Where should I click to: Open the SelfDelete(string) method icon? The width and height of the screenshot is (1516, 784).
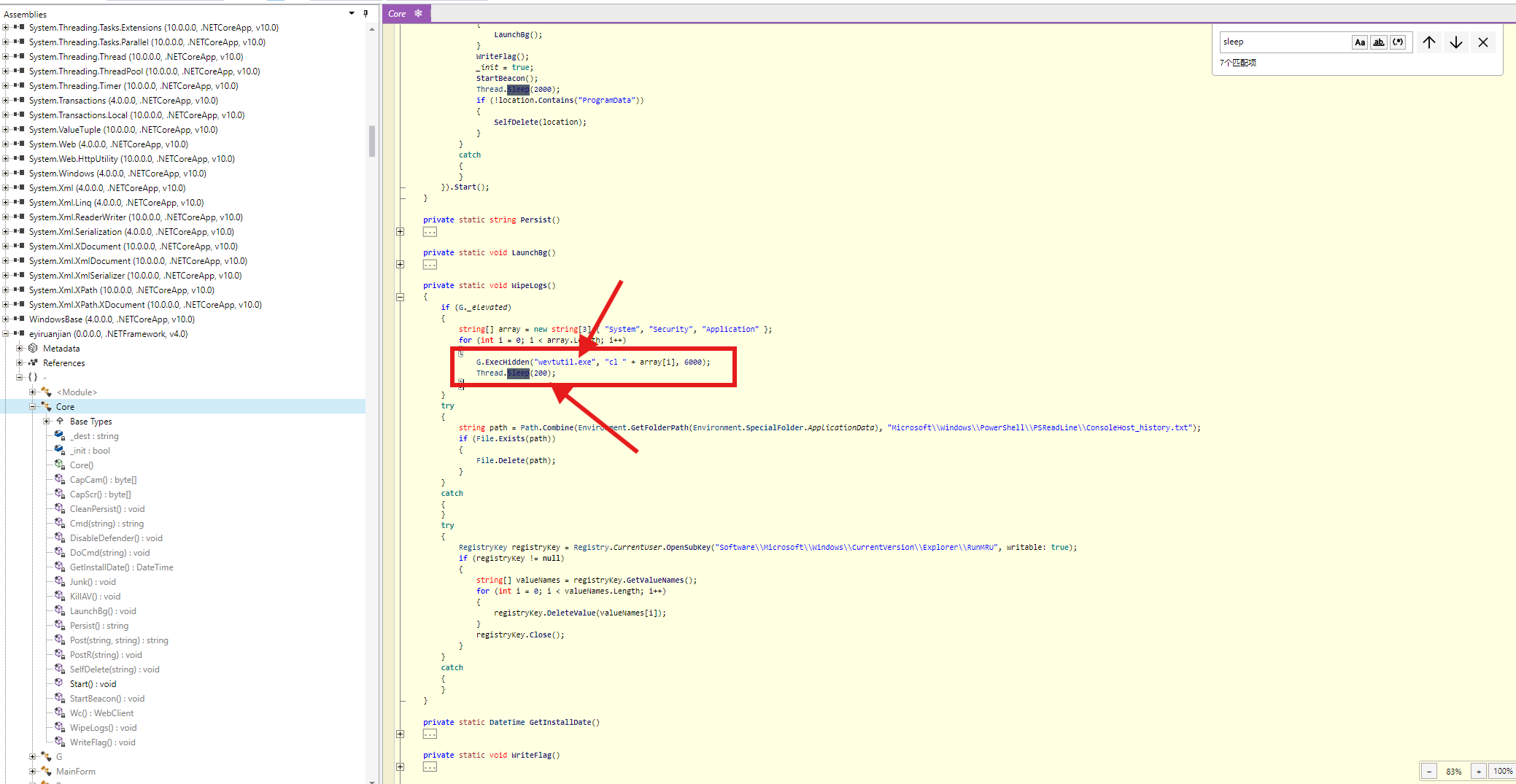point(60,669)
